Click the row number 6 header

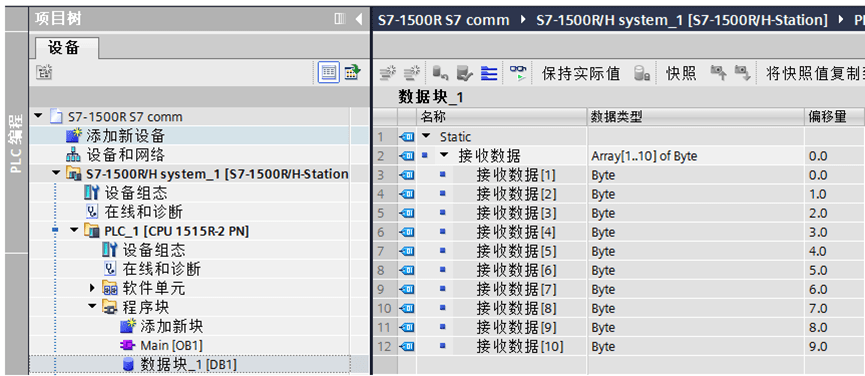pos(381,233)
